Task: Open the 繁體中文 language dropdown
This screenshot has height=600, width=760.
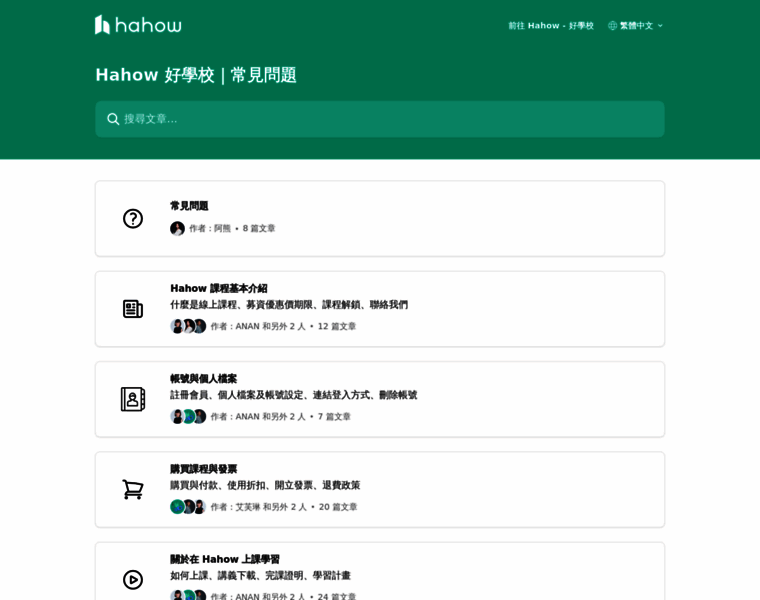Action: pyautogui.click(x=635, y=26)
